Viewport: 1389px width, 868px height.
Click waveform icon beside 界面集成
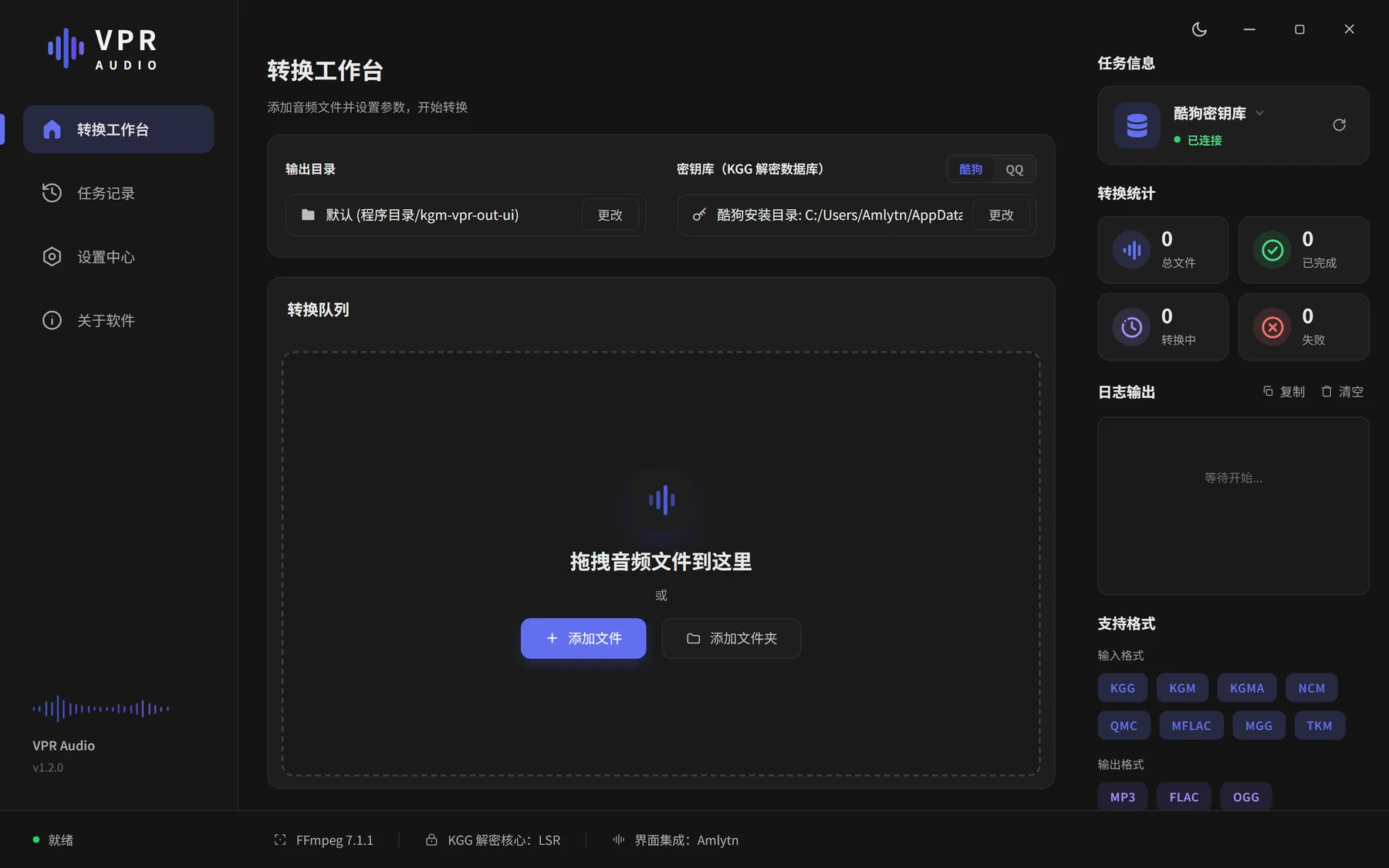pos(619,839)
